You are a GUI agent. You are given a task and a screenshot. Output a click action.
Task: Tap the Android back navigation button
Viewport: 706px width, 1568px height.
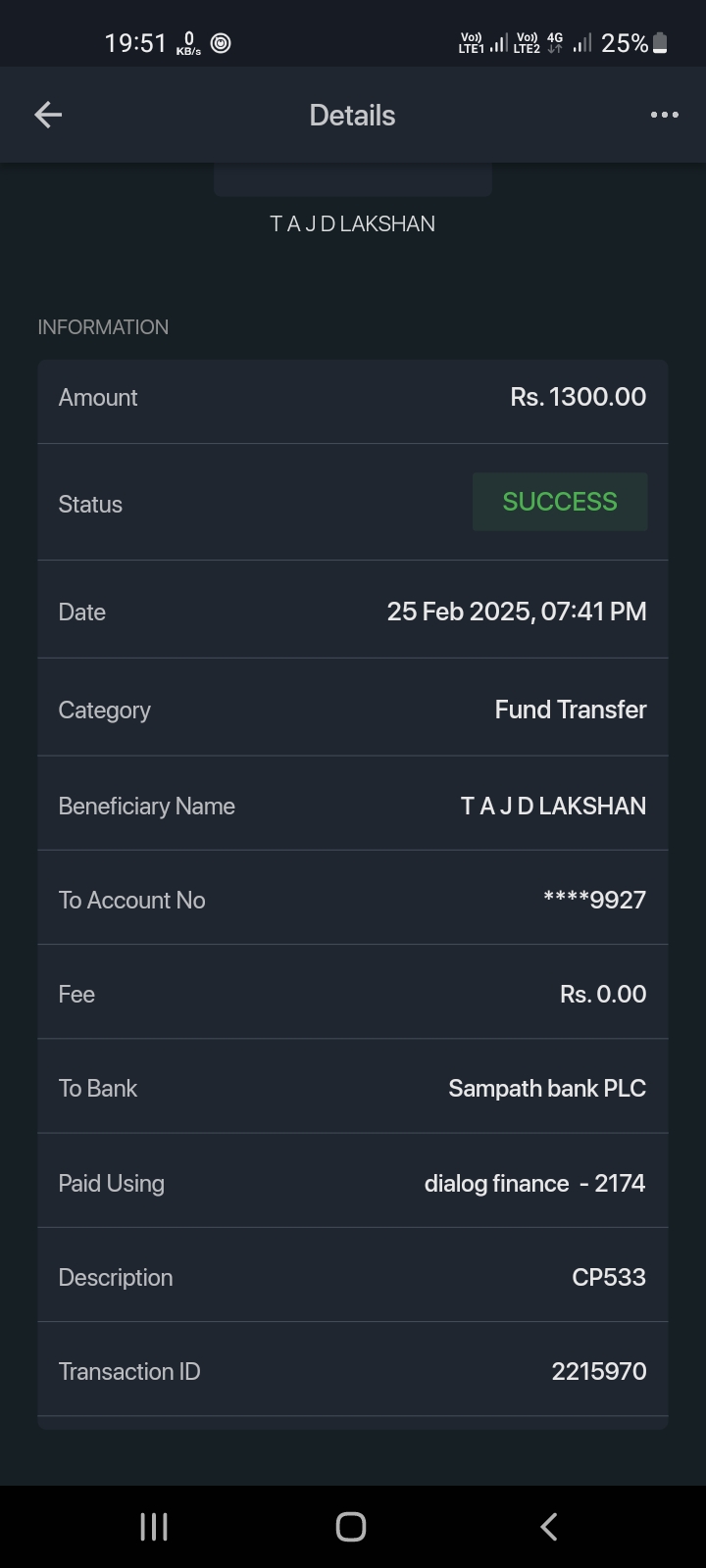549,1526
